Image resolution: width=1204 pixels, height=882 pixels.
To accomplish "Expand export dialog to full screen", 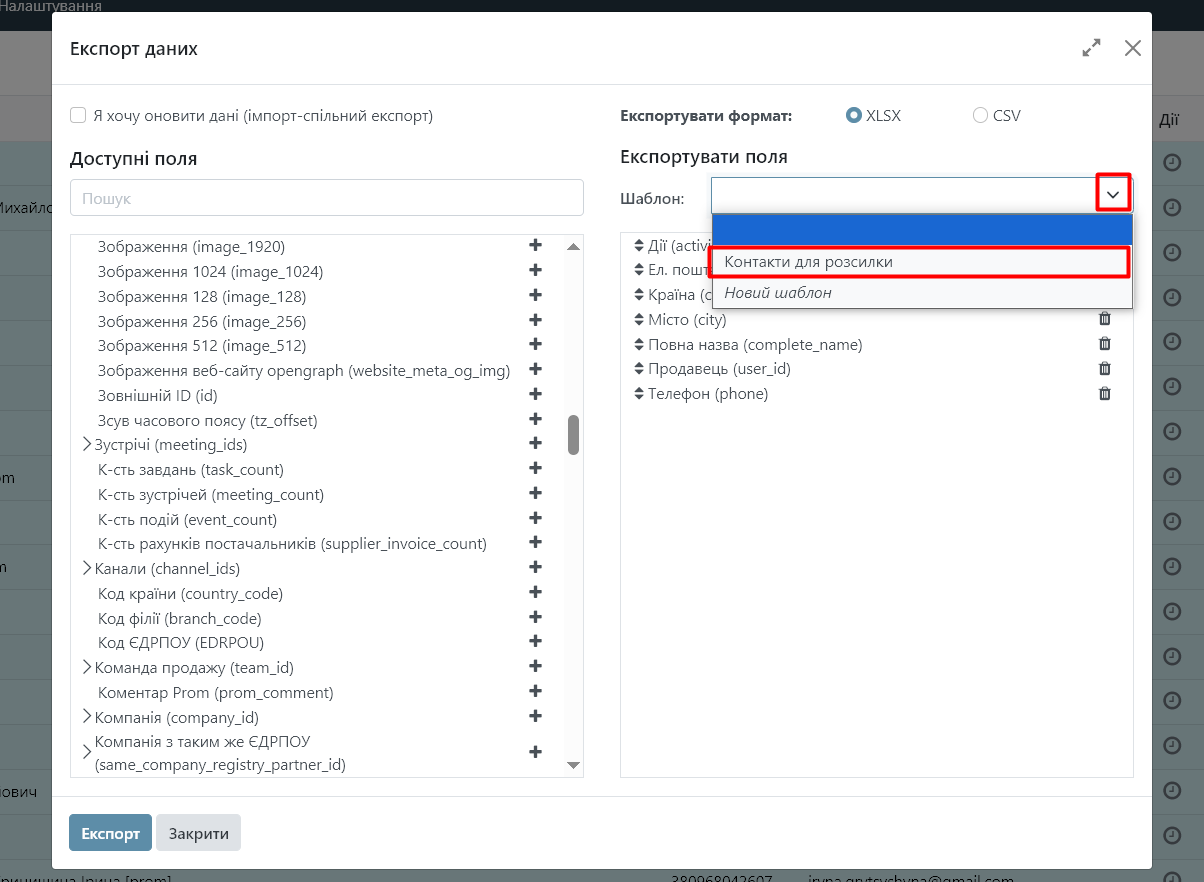I will [x=1091, y=48].
